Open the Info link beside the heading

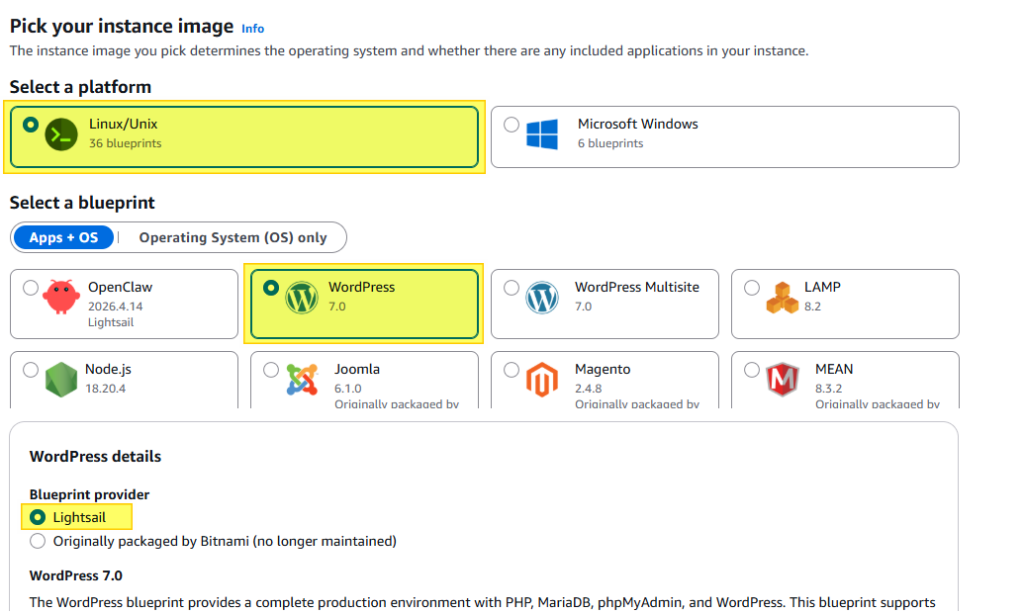(253, 29)
